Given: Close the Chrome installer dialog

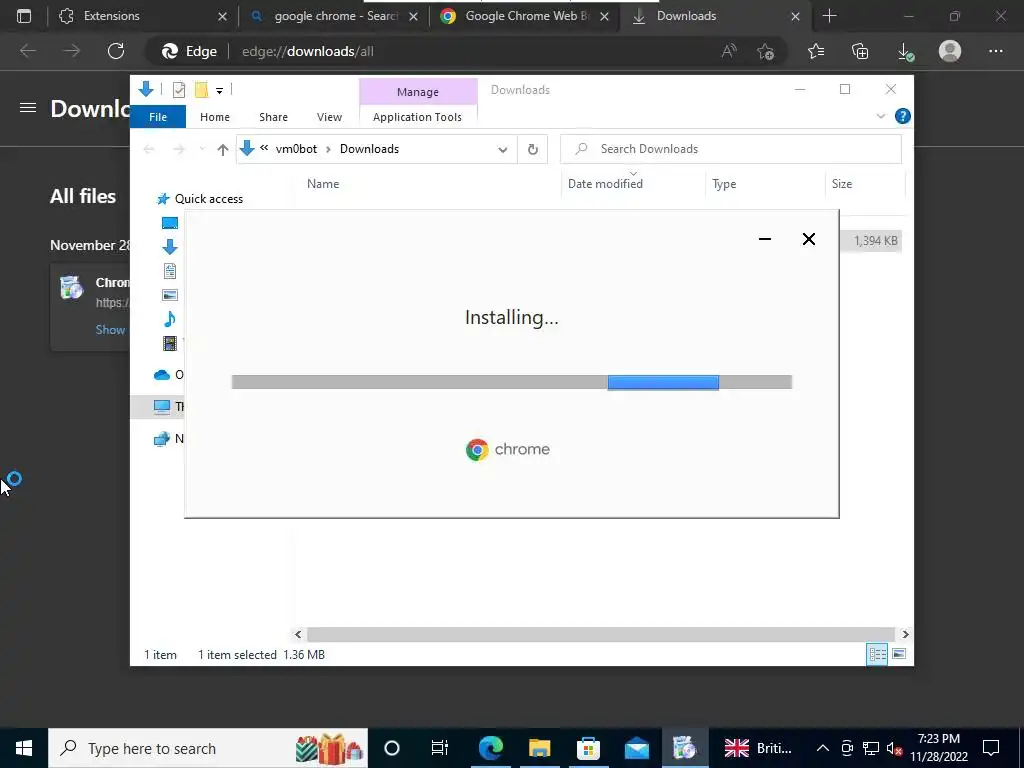Looking at the screenshot, I should [x=808, y=239].
